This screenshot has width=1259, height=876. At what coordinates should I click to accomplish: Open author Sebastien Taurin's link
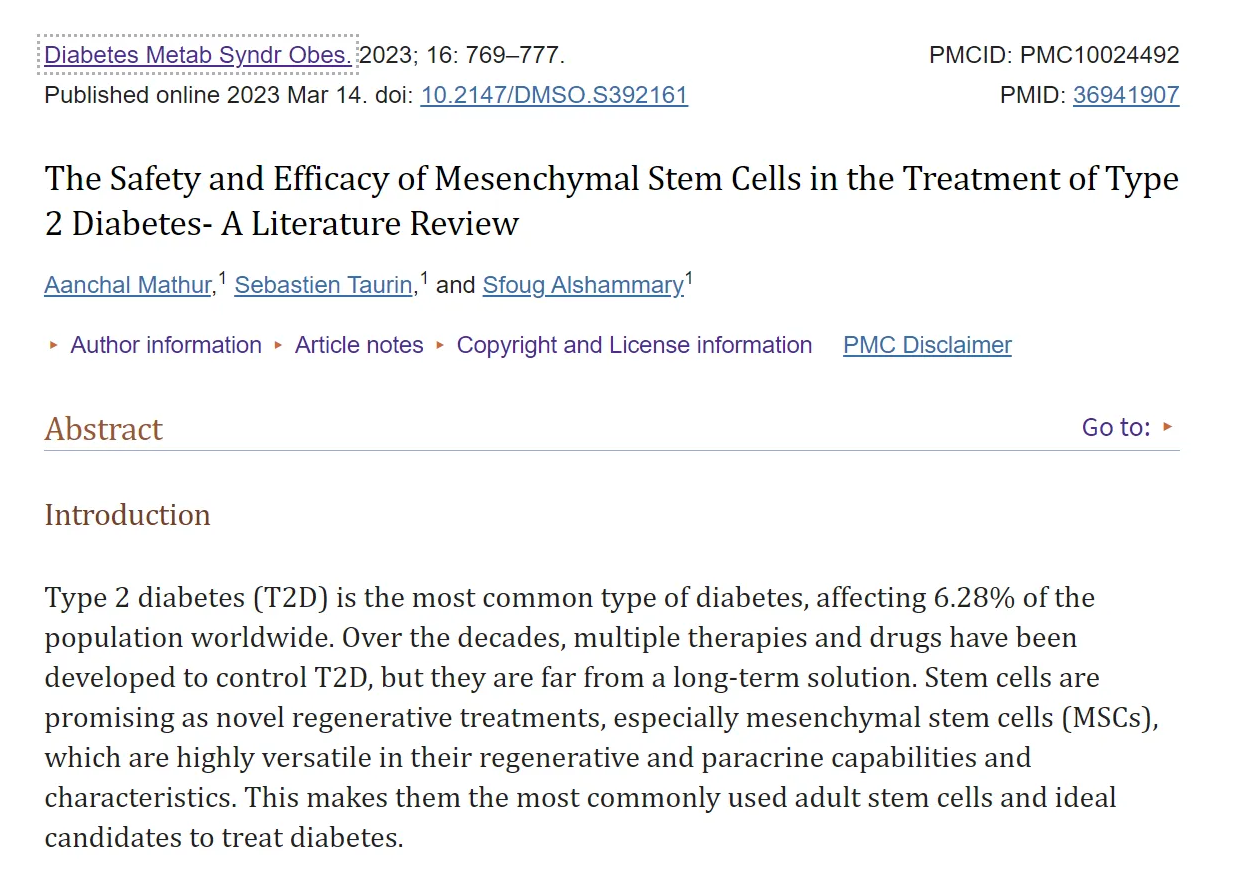pos(324,285)
